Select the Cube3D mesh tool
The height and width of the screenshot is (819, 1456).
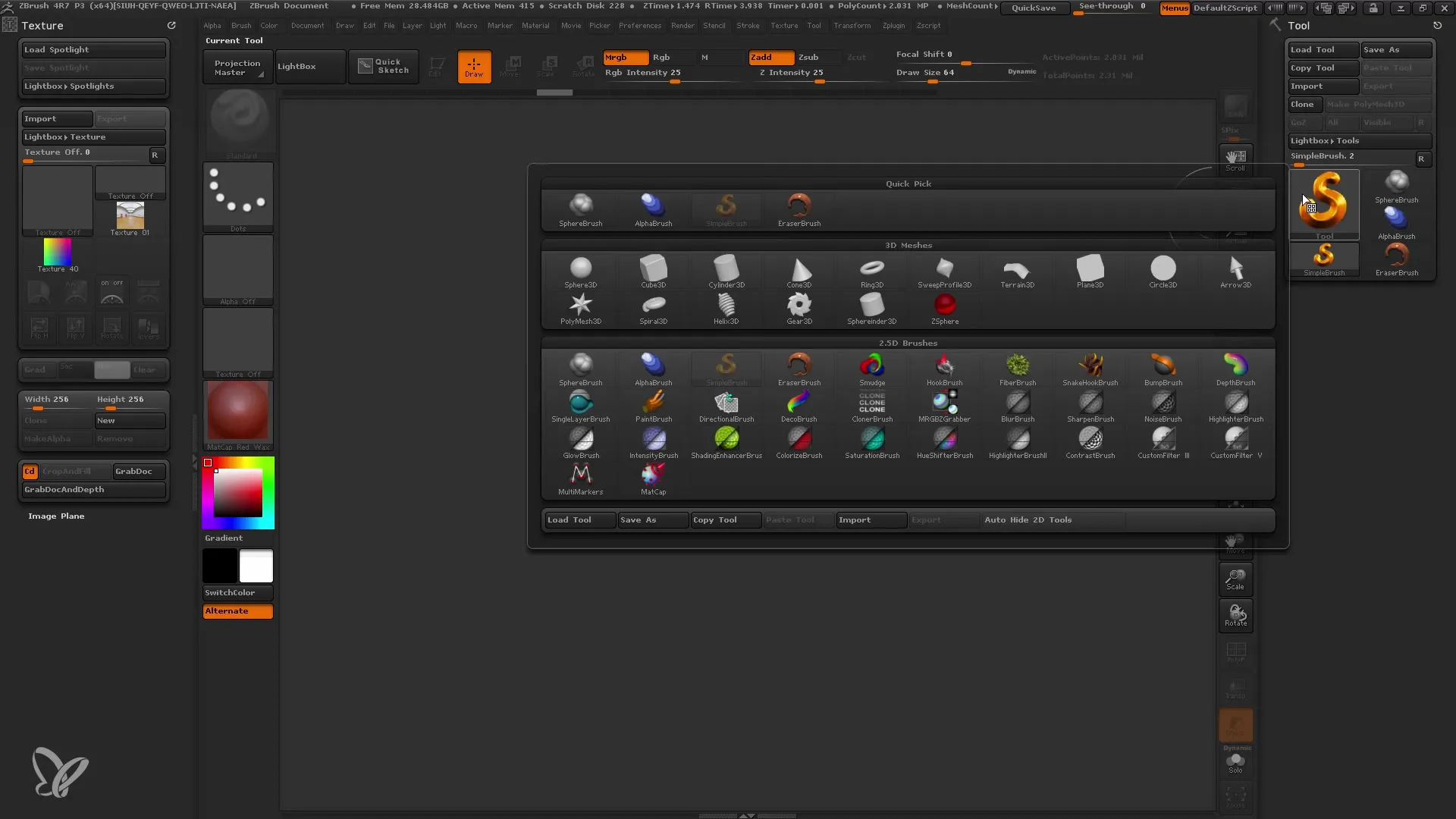[x=653, y=272]
